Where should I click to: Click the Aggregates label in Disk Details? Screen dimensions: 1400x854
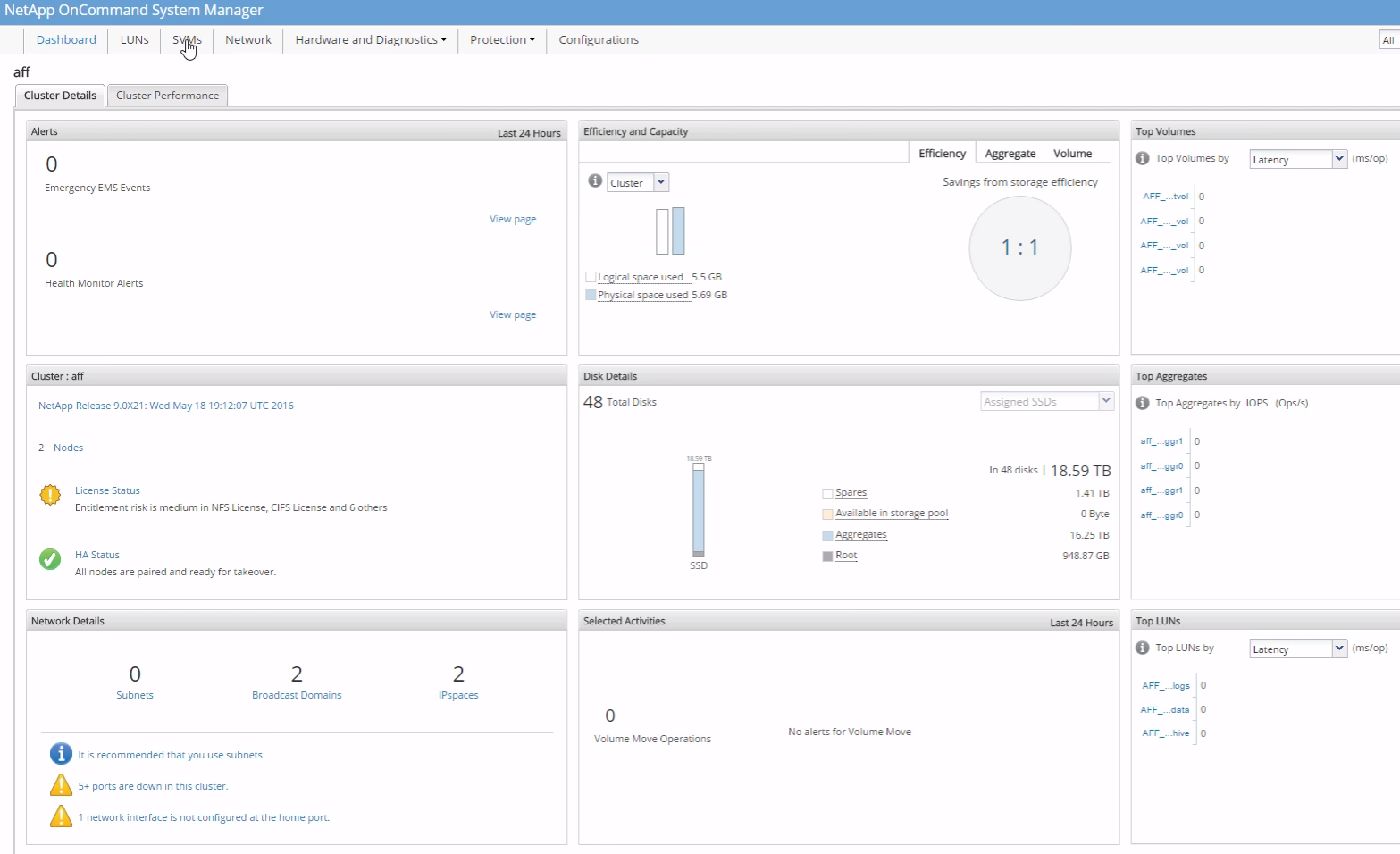coord(861,535)
